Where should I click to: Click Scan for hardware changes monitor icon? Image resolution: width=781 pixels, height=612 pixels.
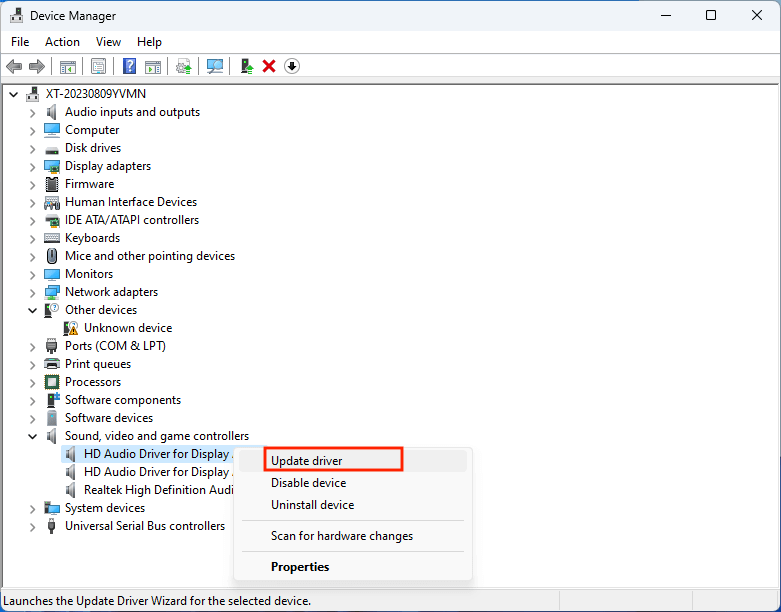[214, 66]
